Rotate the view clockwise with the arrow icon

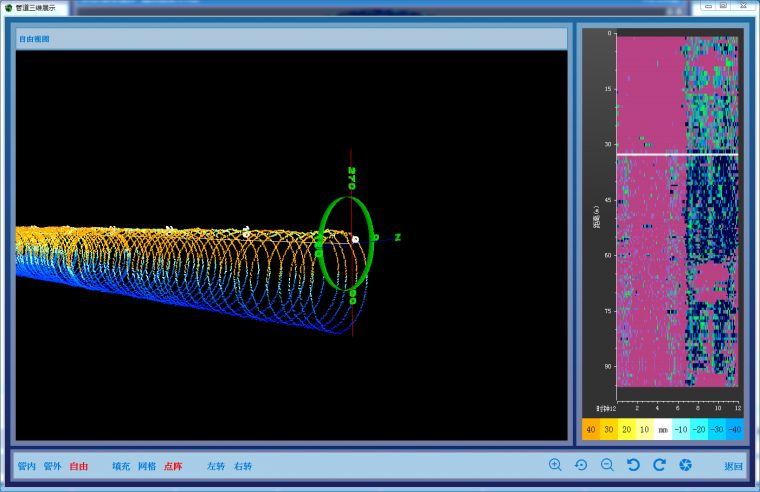coord(659,465)
